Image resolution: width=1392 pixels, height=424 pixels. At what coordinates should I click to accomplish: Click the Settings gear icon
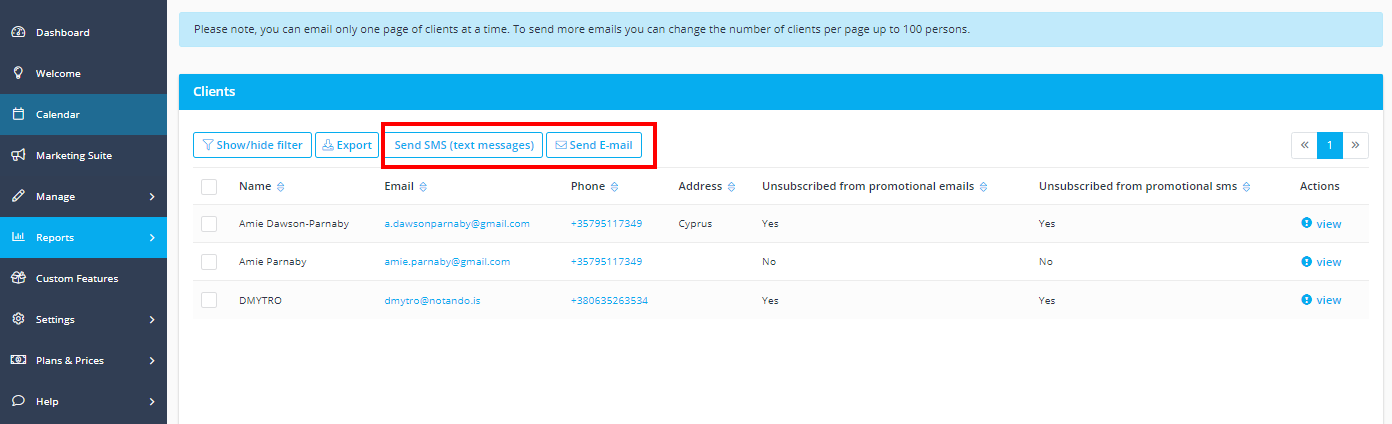point(18,319)
